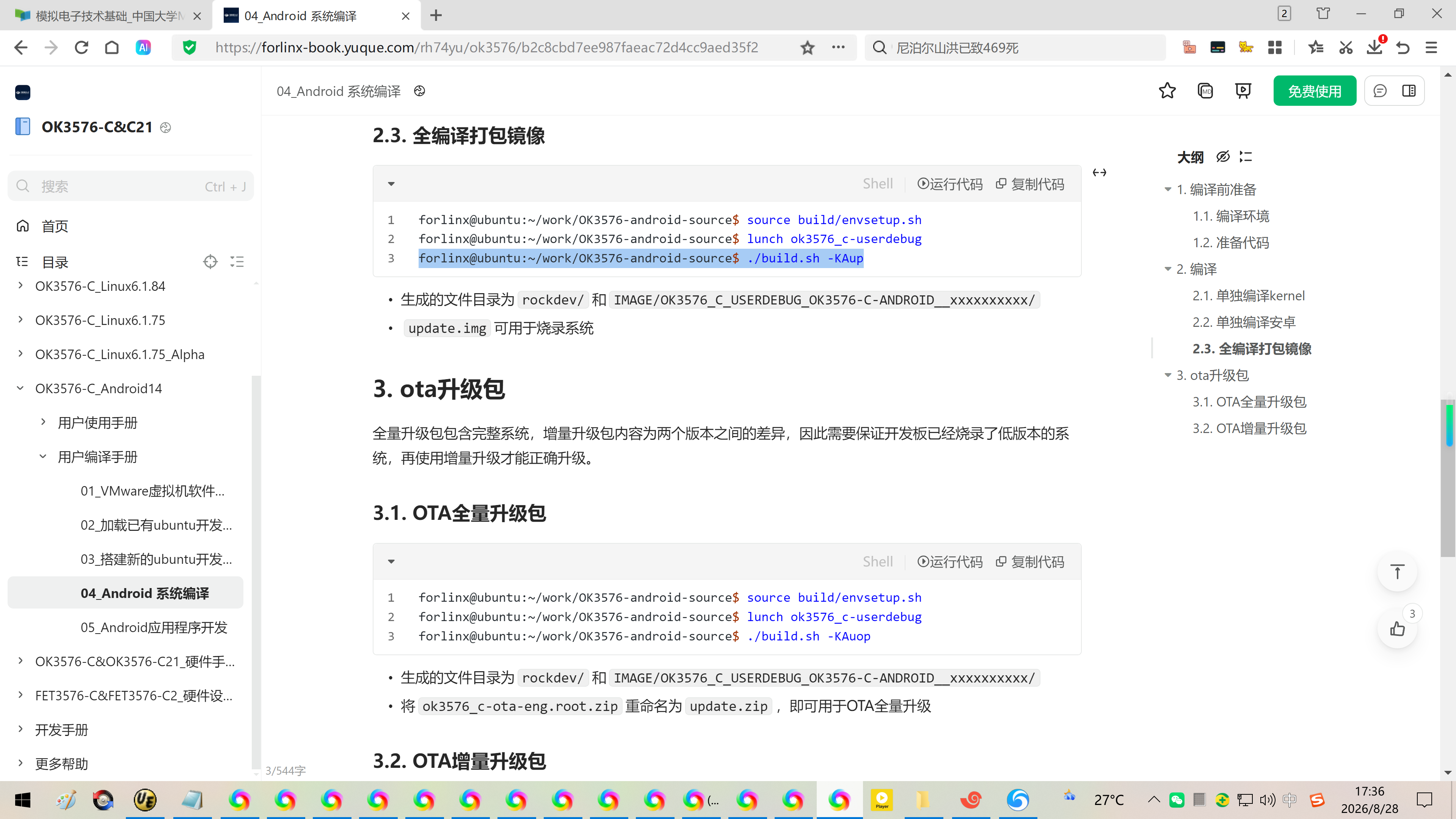Viewport: 1456px width, 819px height.
Task: Bookmark this page with the address bar star
Action: coord(808,47)
